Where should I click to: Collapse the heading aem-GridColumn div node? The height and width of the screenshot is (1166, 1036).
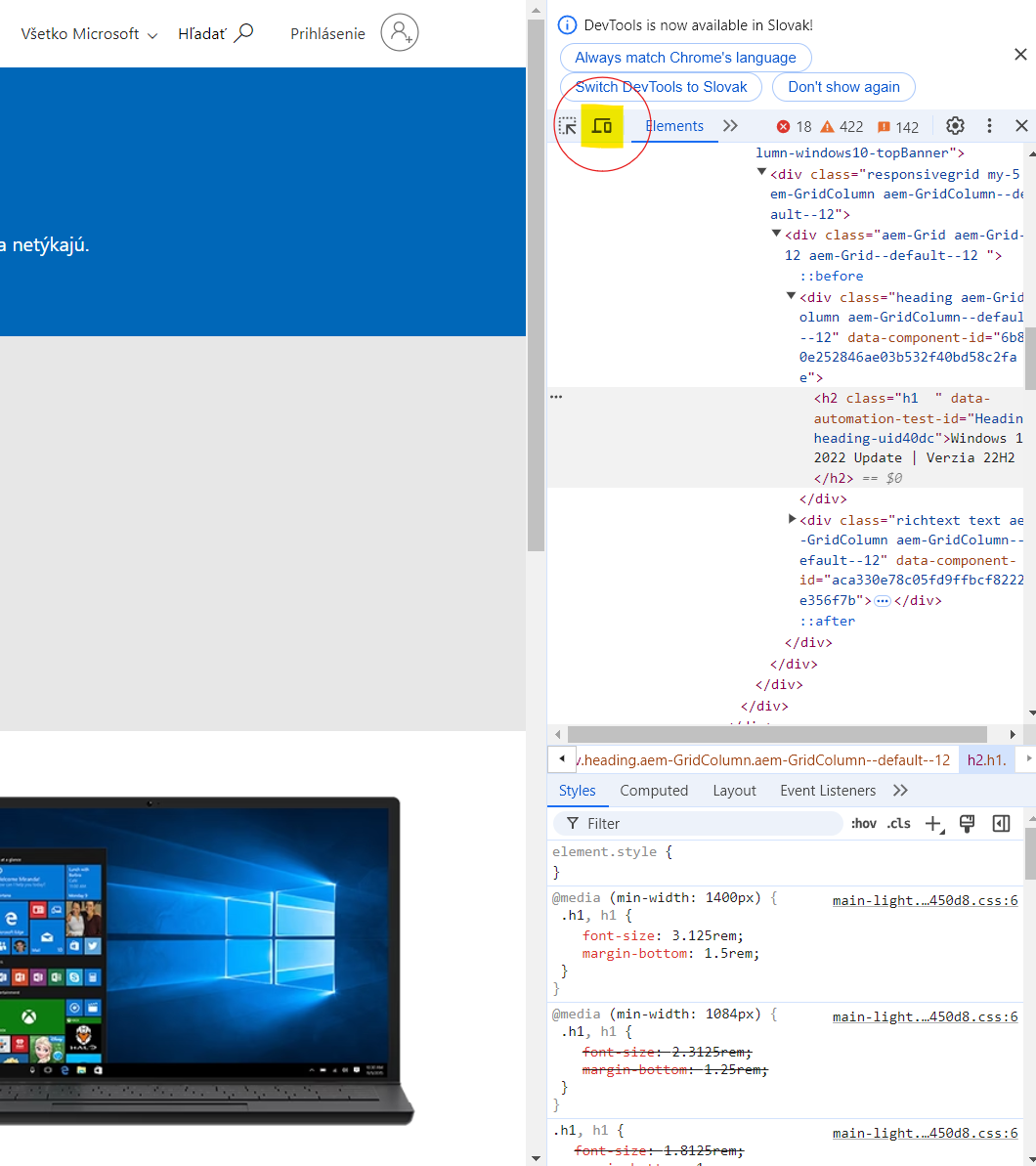click(792, 296)
